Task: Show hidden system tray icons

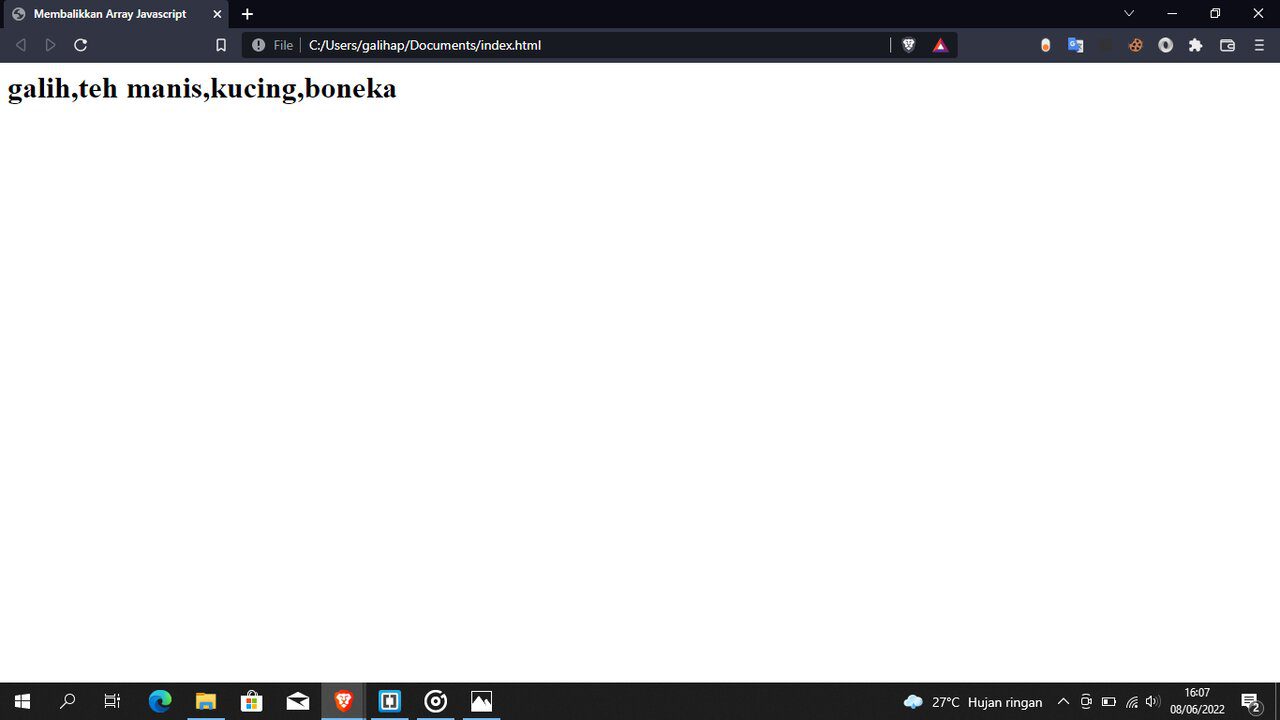Action: (x=1063, y=702)
